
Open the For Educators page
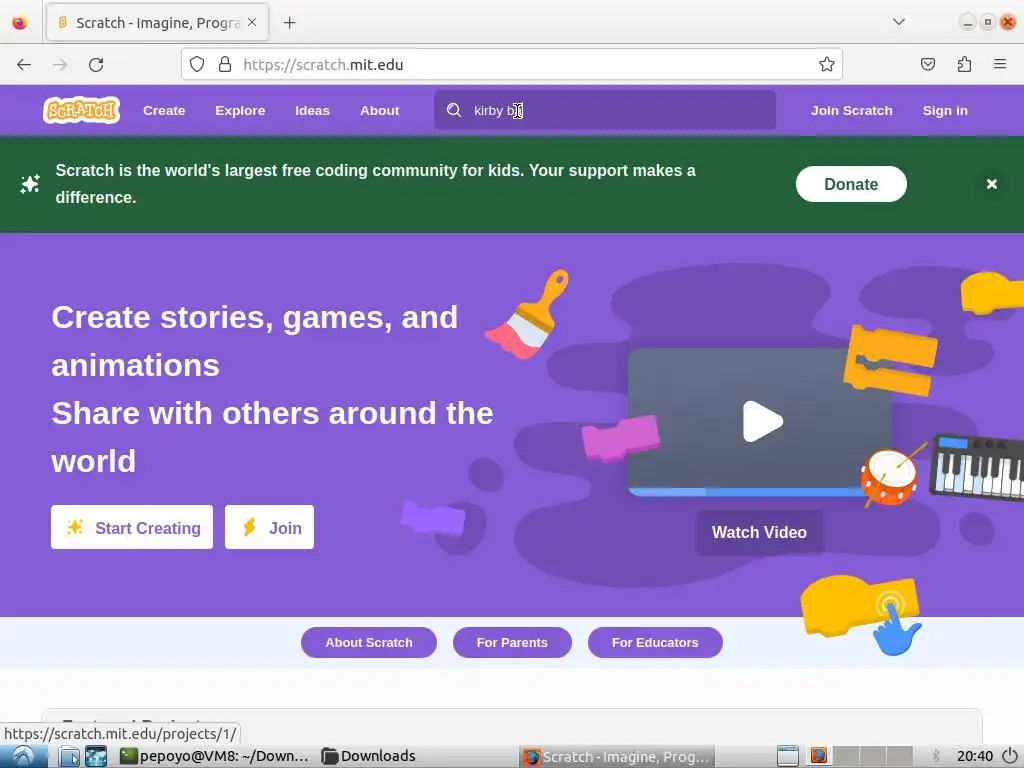coord(655,643)
